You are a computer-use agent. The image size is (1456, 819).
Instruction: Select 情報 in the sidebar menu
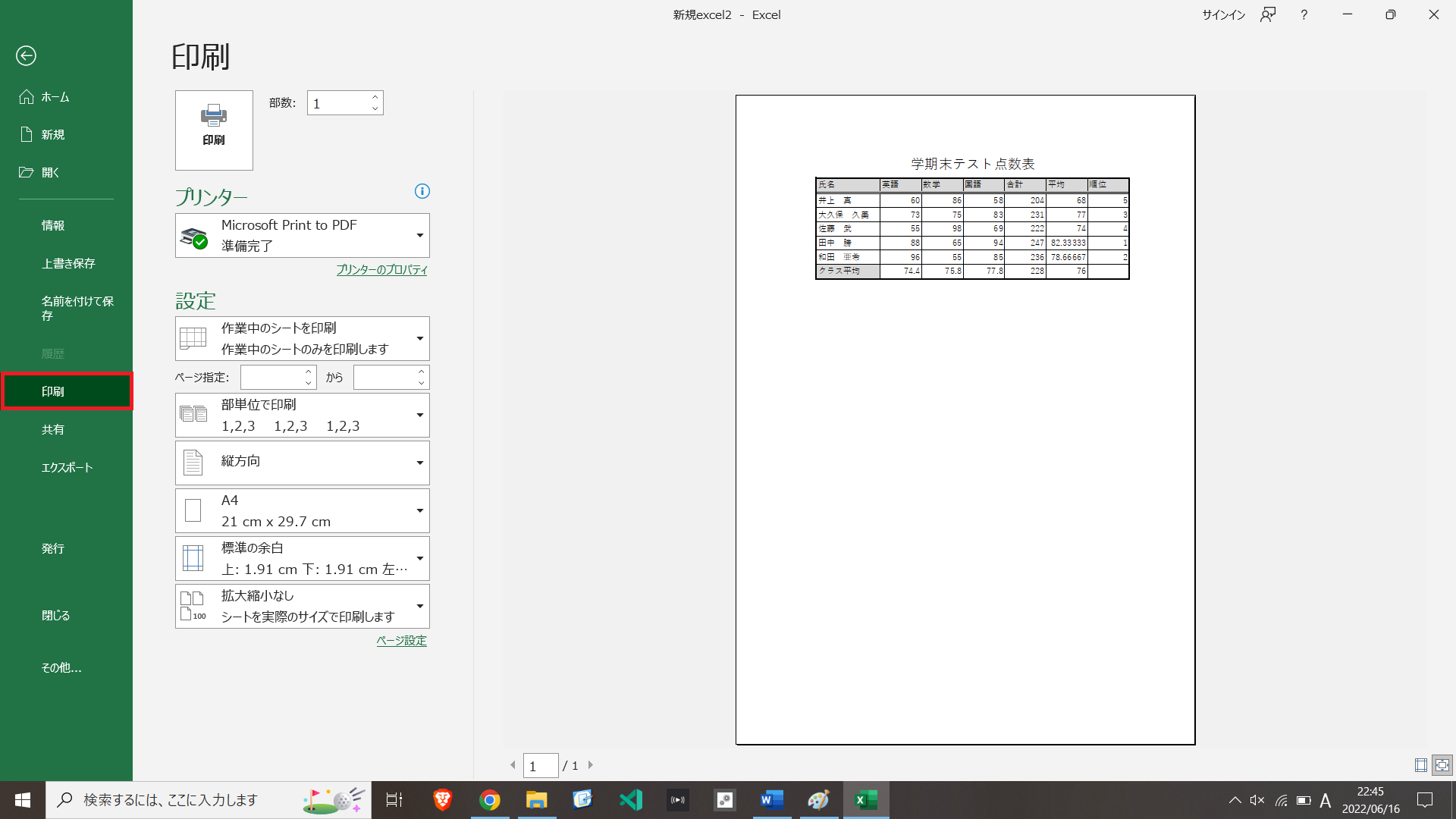[x=53, y=225]
